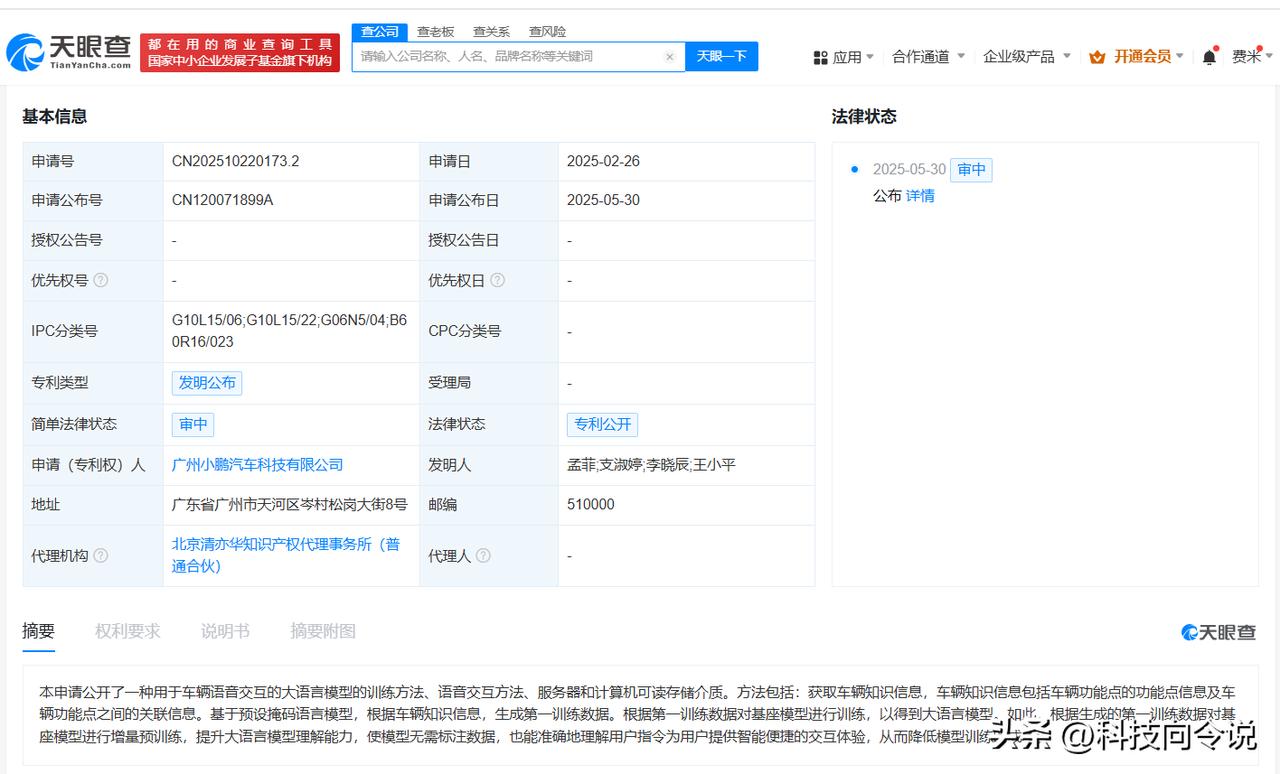Click the red 国家中小企业发展子基金 banner
Screen dimensions: 1280x774
tap(240, 53)
